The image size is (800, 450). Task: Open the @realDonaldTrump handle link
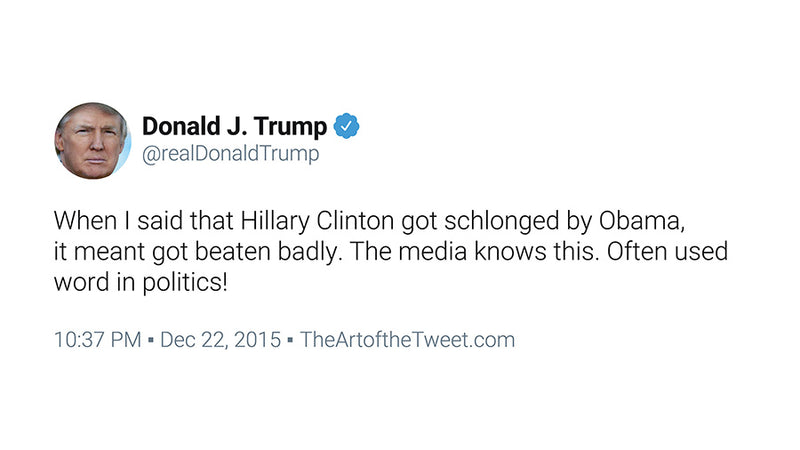point(231,155)
